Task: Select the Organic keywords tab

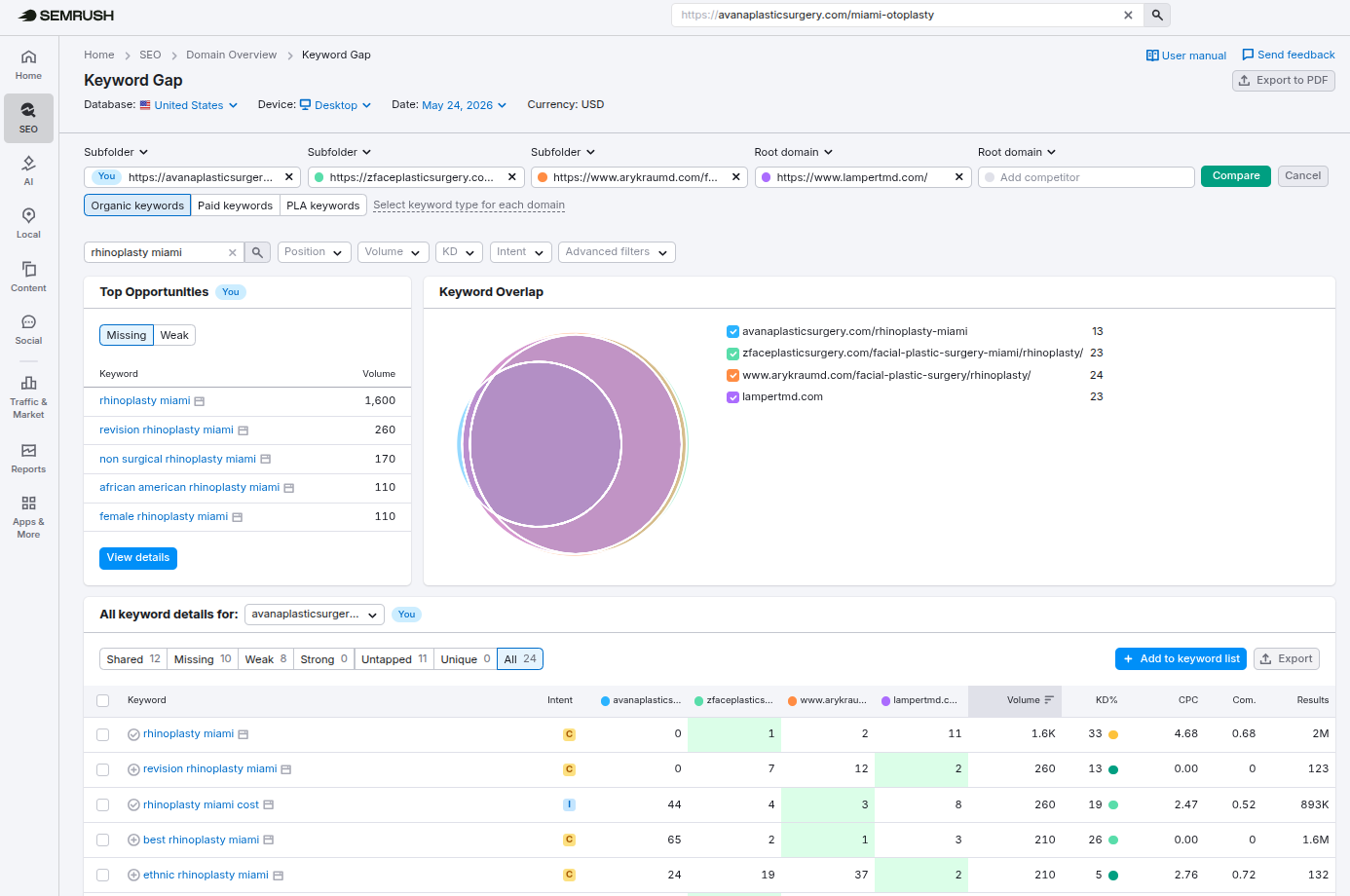Action: [x=137, y=205]
